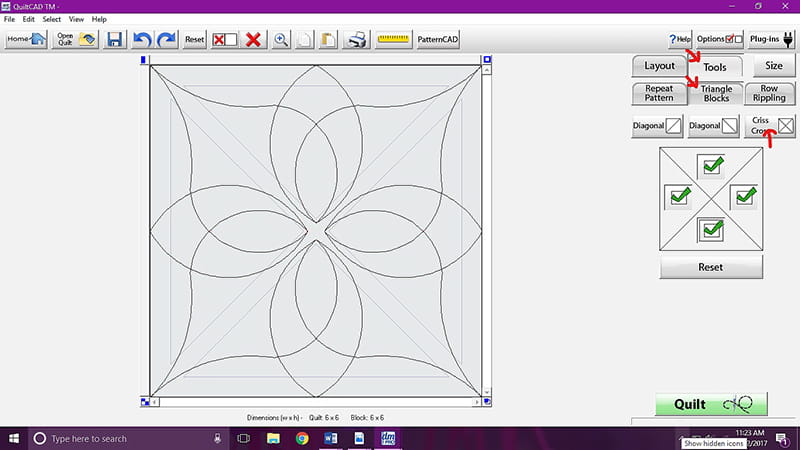The width and height of the screenshot is (800, 450).
Task: Toggle the right triangle checkbox
Action: (745, 197)
